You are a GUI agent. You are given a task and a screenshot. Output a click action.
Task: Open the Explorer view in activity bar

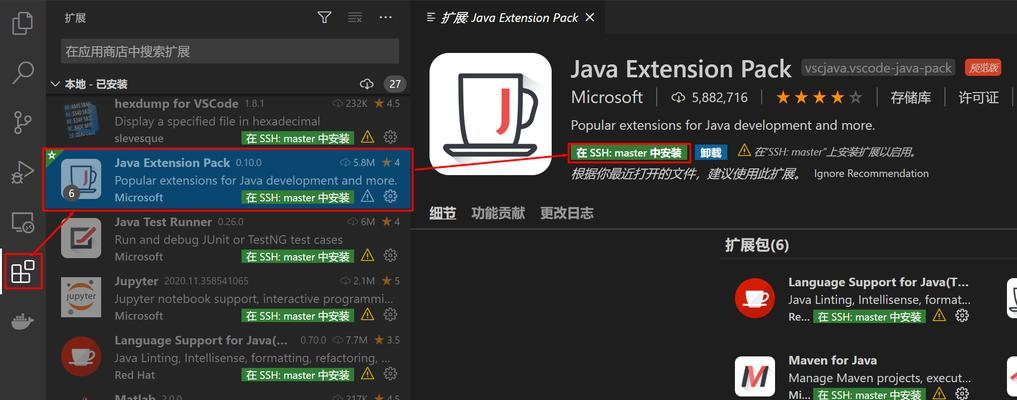(23, 23)
